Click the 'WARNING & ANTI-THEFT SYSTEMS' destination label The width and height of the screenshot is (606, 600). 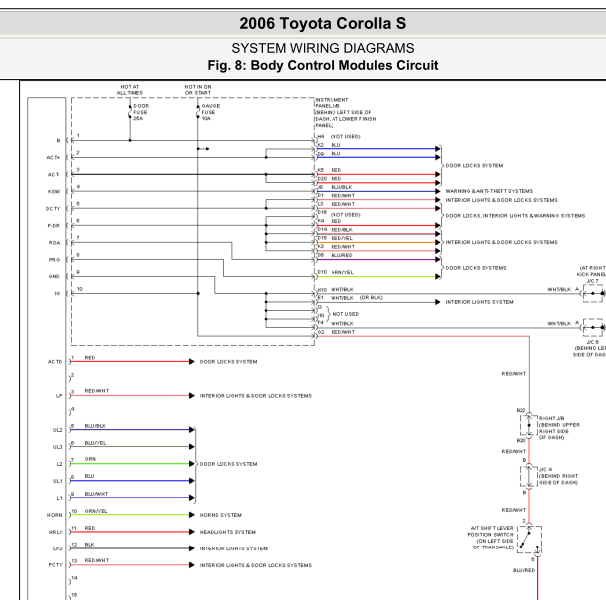tap(489, 191)
